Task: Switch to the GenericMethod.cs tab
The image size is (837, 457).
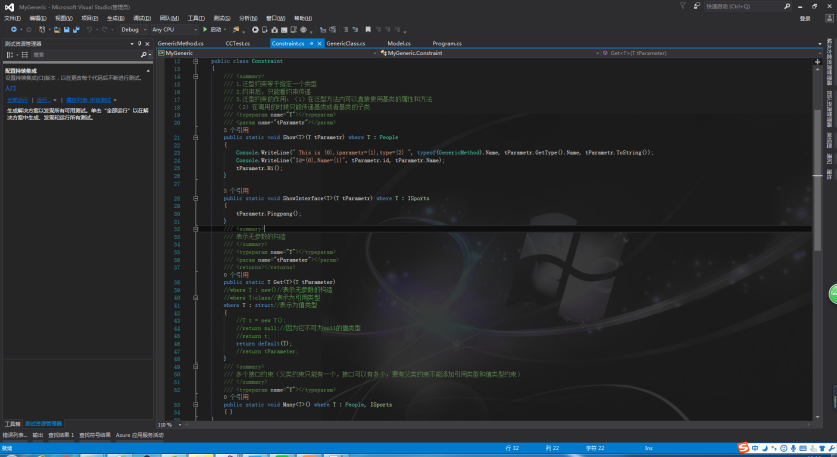Action: (x=180, y=44)
